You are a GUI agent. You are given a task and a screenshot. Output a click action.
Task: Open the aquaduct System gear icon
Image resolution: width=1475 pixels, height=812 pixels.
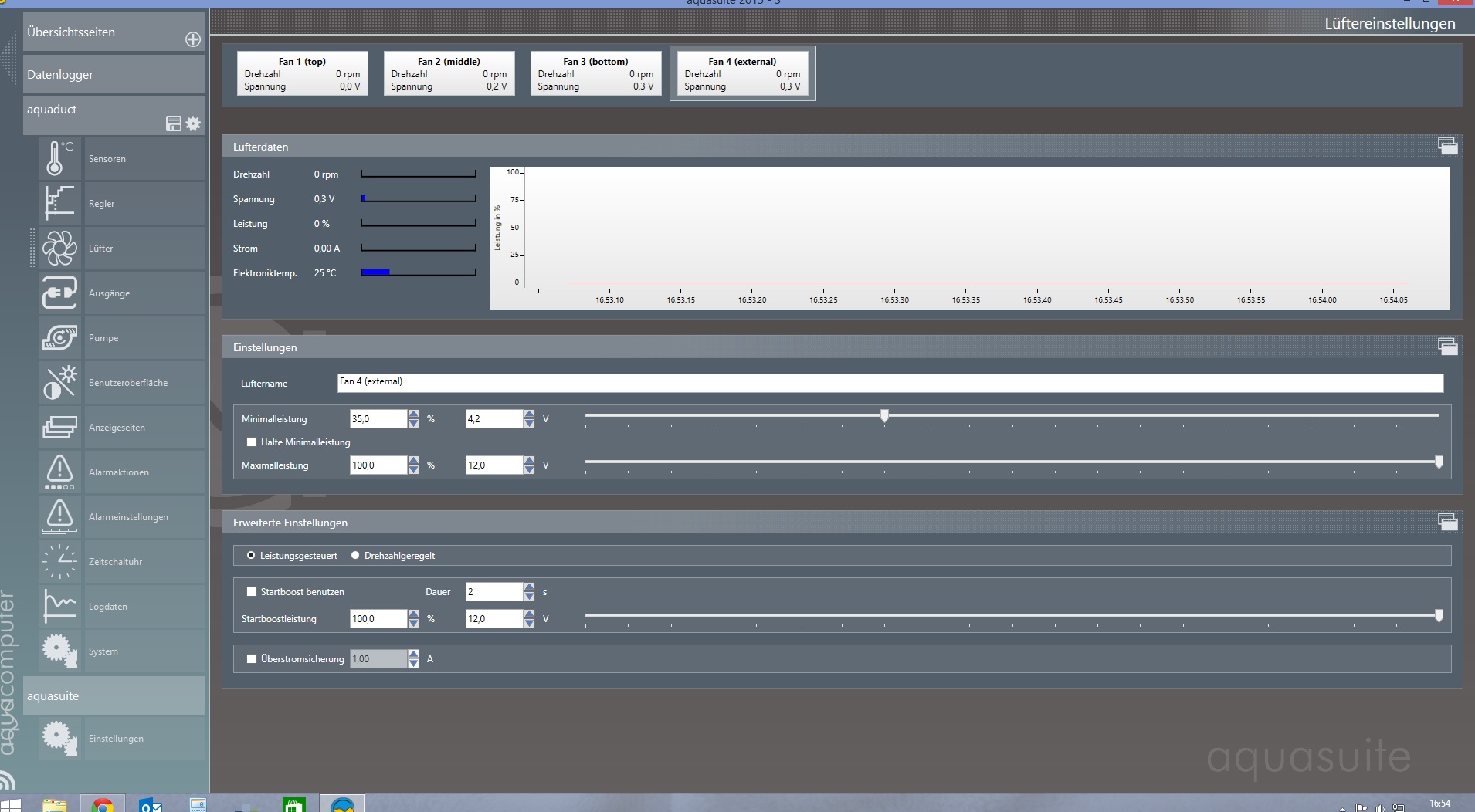coord(59,651)
